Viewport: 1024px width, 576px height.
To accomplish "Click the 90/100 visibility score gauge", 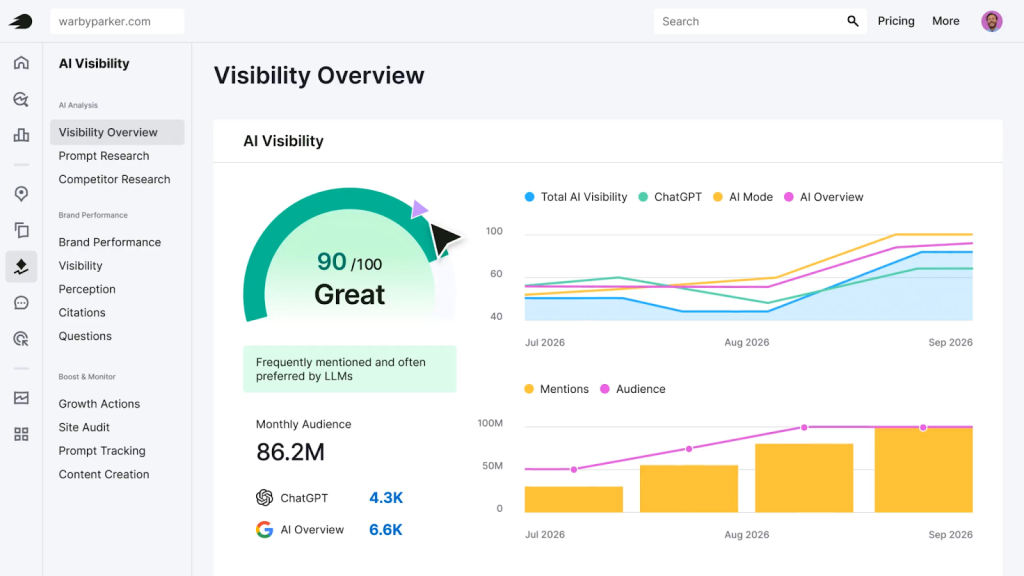I will (x=349, y=255).
